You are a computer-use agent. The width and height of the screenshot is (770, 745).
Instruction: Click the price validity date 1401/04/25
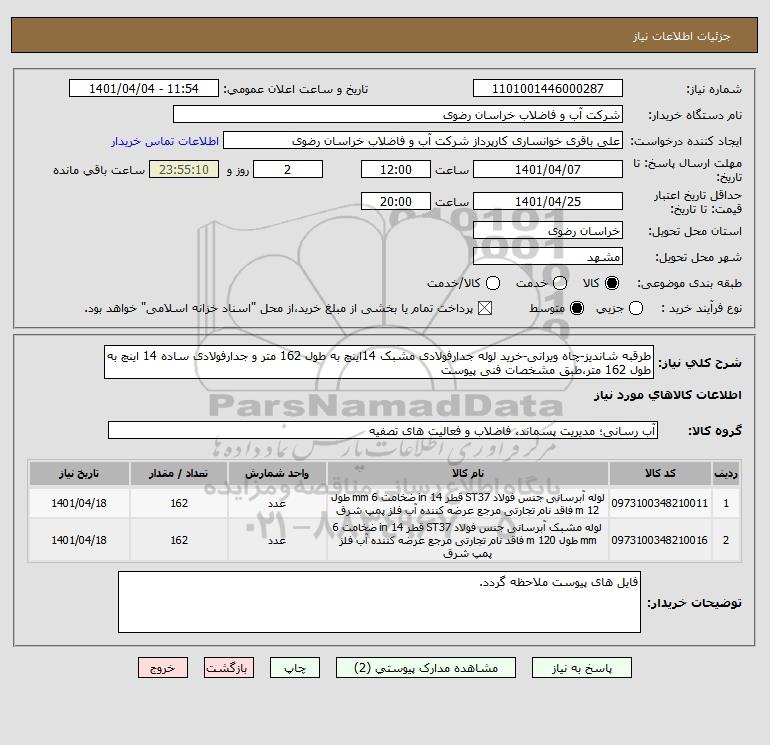(x=548, y=201)
